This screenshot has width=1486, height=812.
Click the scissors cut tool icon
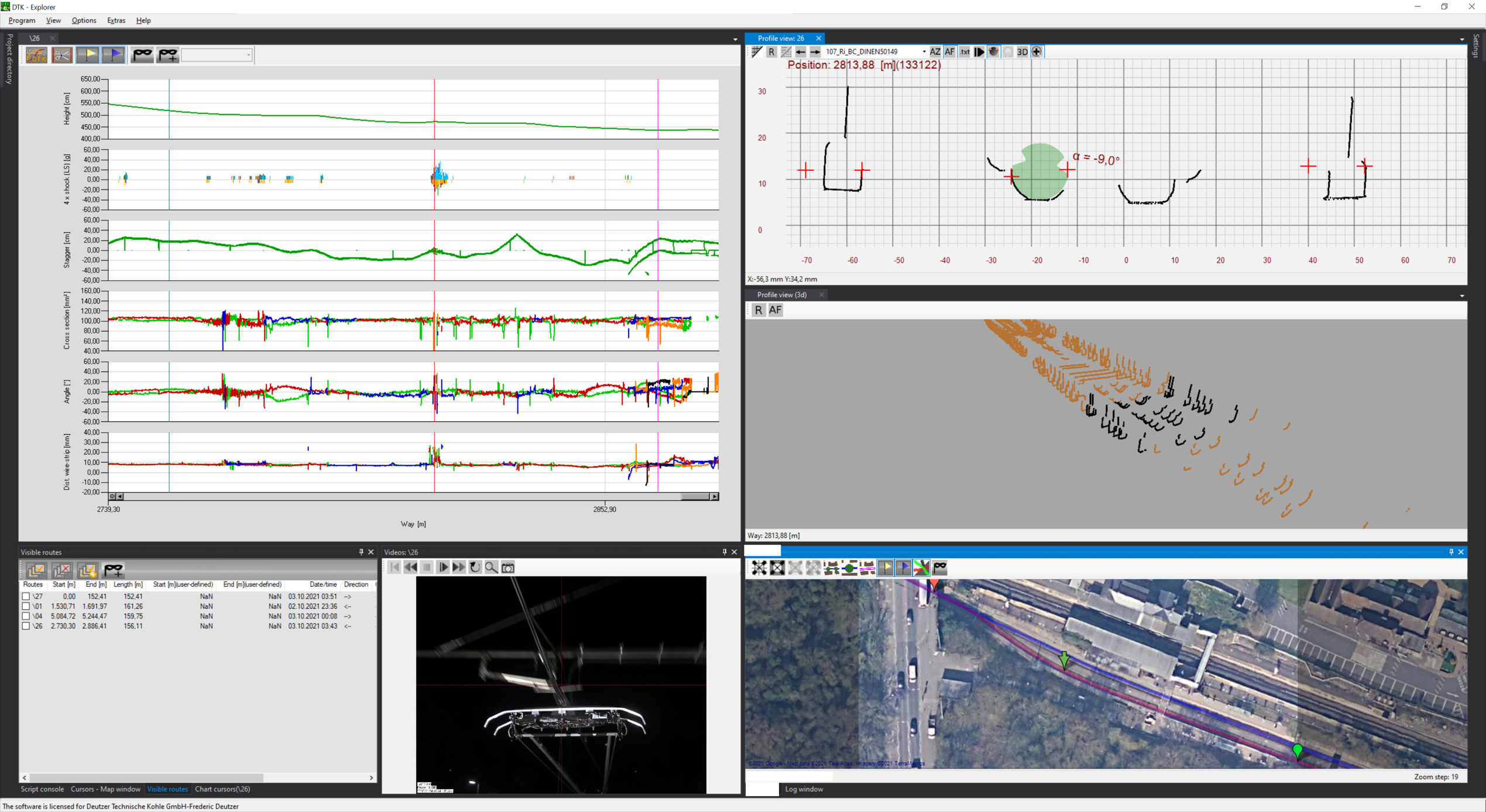pos(62,55)
